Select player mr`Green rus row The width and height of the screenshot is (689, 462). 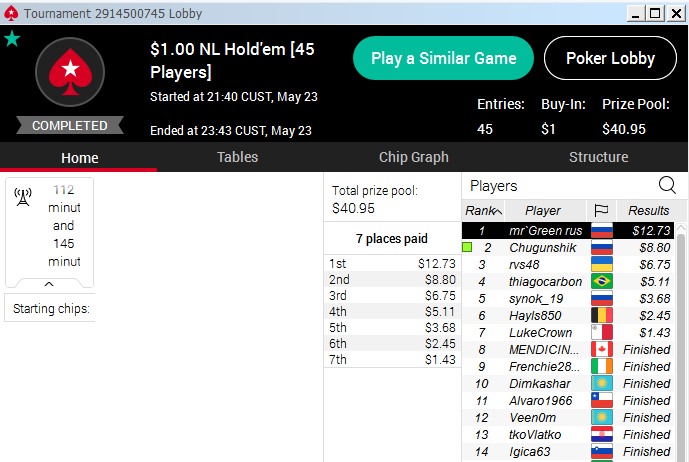pyautogui.click(x=568, y=231)
